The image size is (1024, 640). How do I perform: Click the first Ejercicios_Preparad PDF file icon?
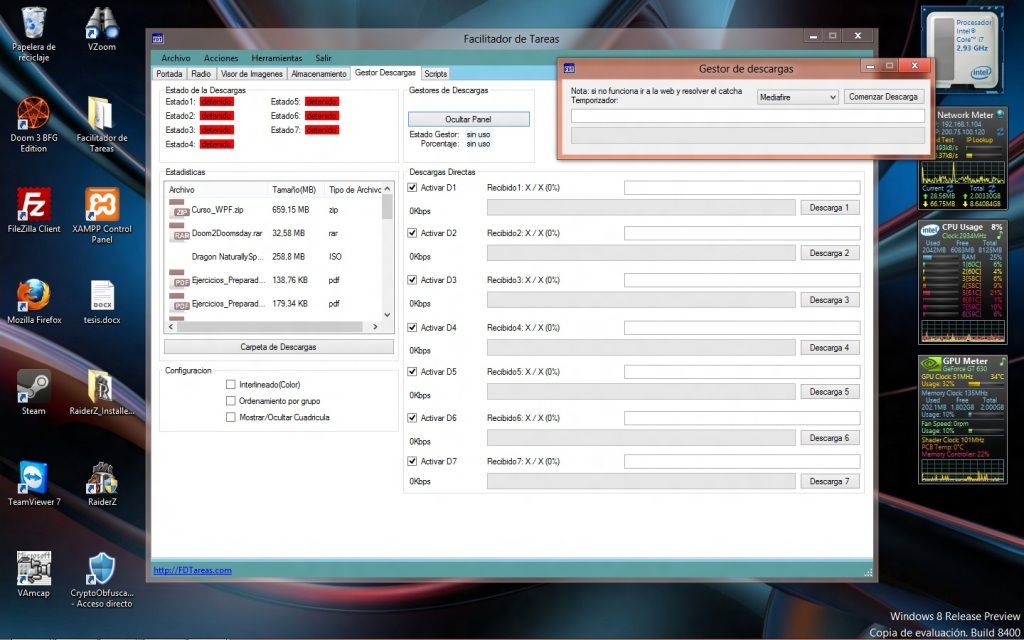[179, 280]
